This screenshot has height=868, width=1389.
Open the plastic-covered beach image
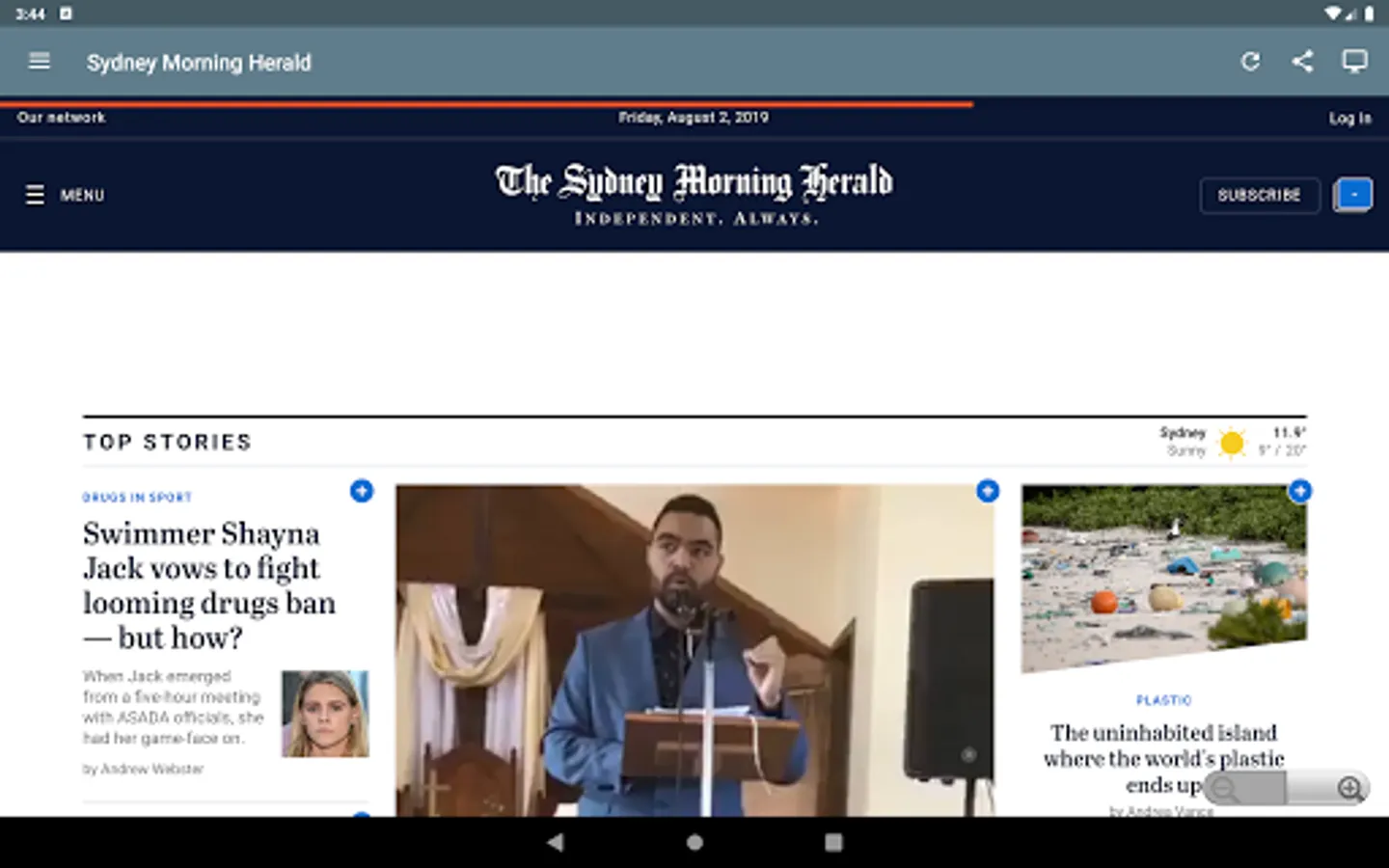[1164, 579]
